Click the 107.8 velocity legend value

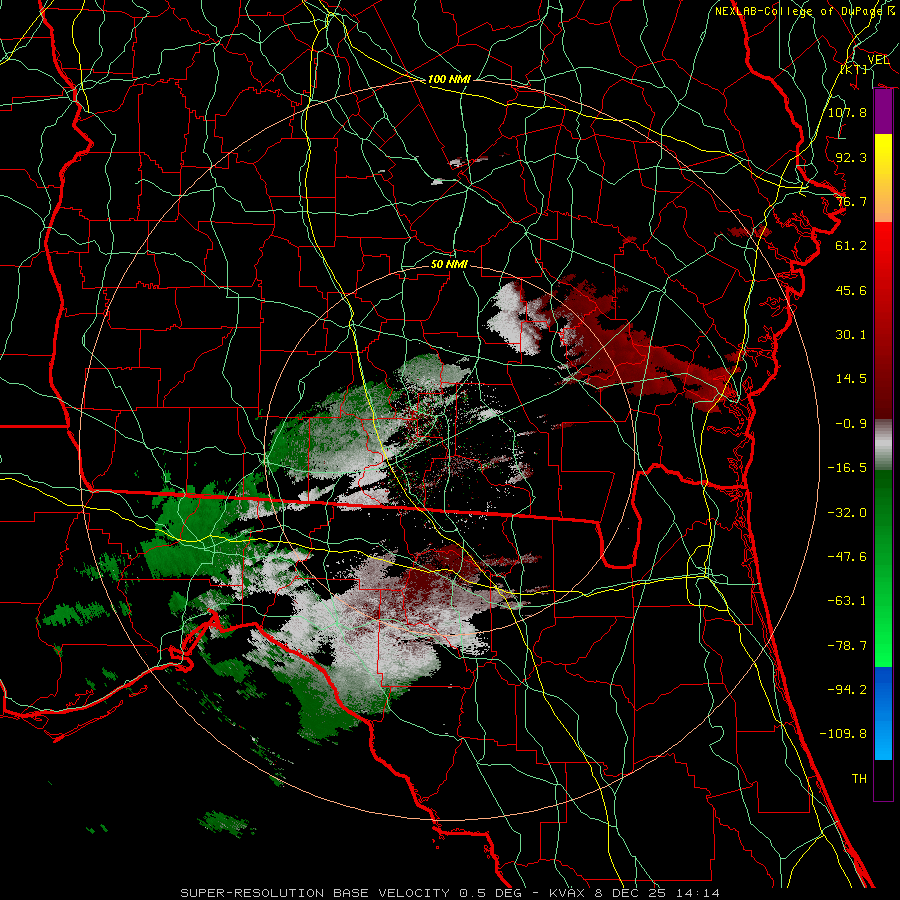click(847, 112)
